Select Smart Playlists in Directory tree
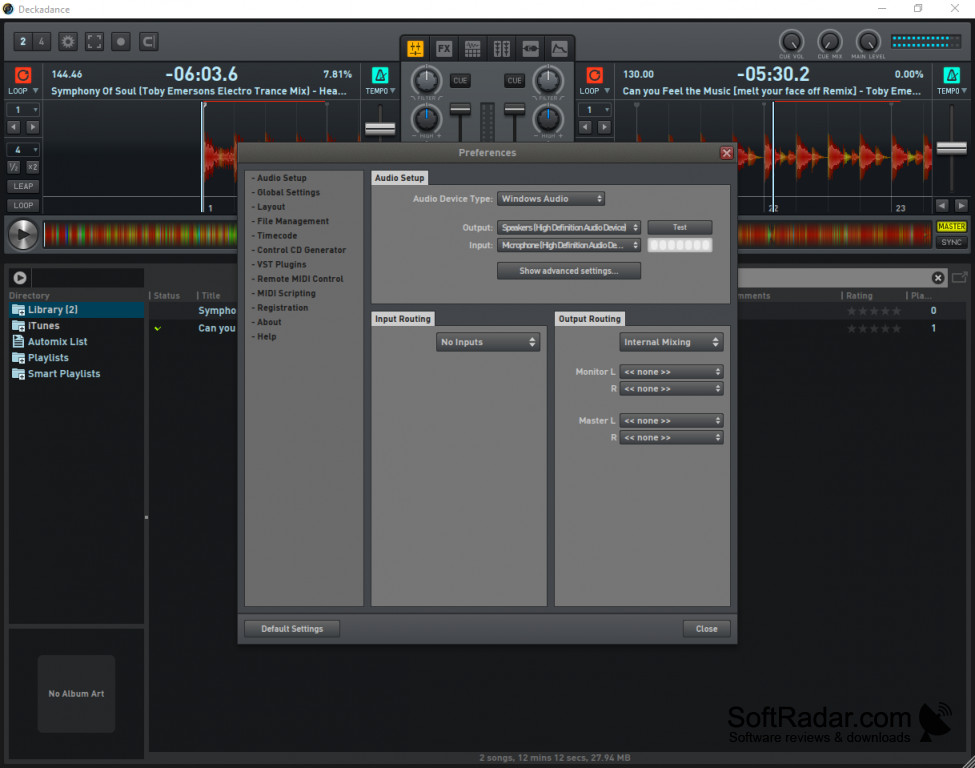The width and height of the screenshot is (975, 768). [x=63, y=373]
